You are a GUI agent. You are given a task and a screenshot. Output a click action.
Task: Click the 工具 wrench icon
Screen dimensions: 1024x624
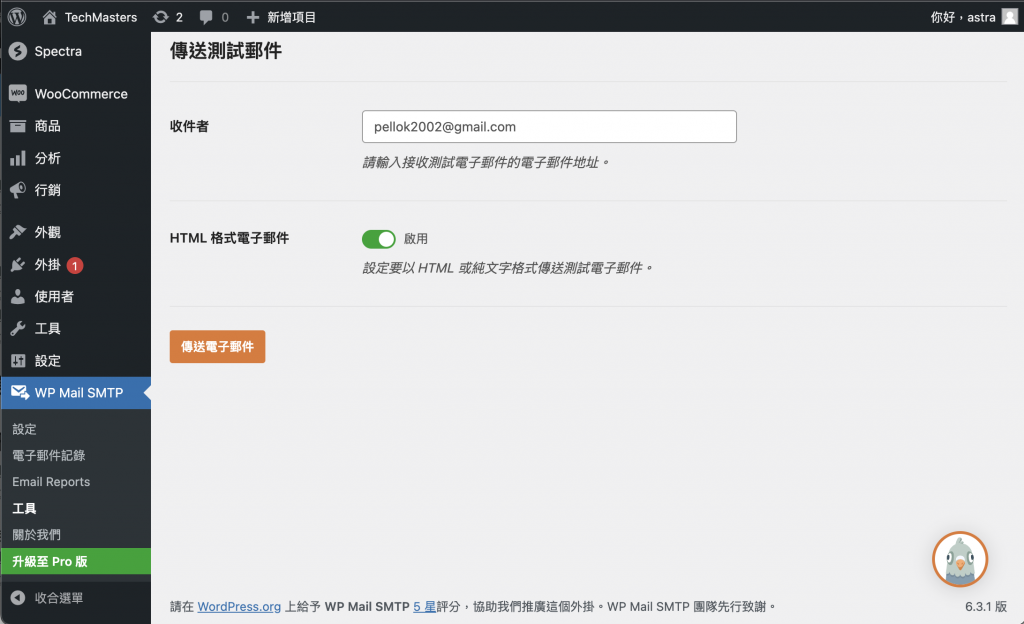pos(18,328)
